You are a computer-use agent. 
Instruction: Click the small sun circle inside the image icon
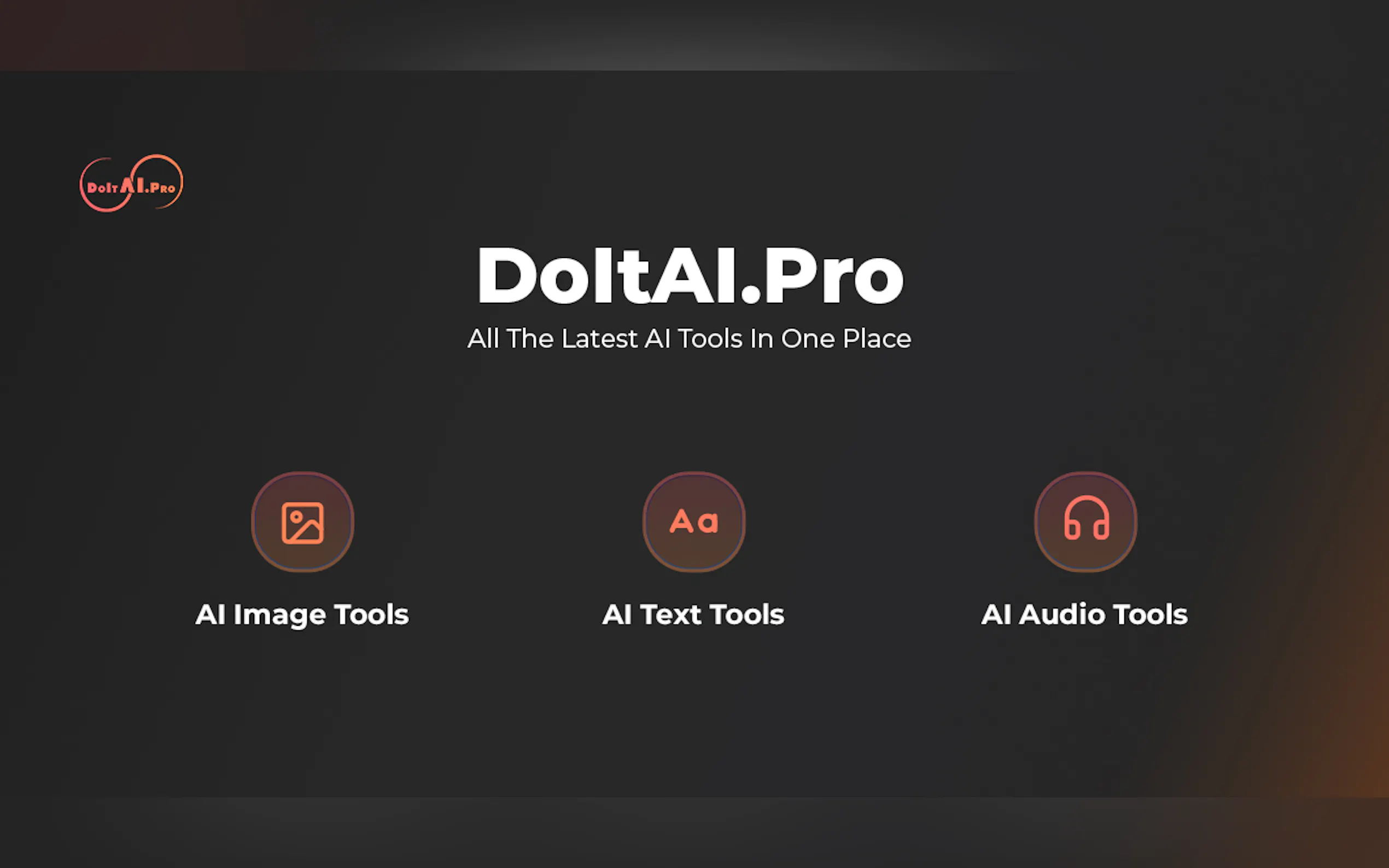point(296,517)
